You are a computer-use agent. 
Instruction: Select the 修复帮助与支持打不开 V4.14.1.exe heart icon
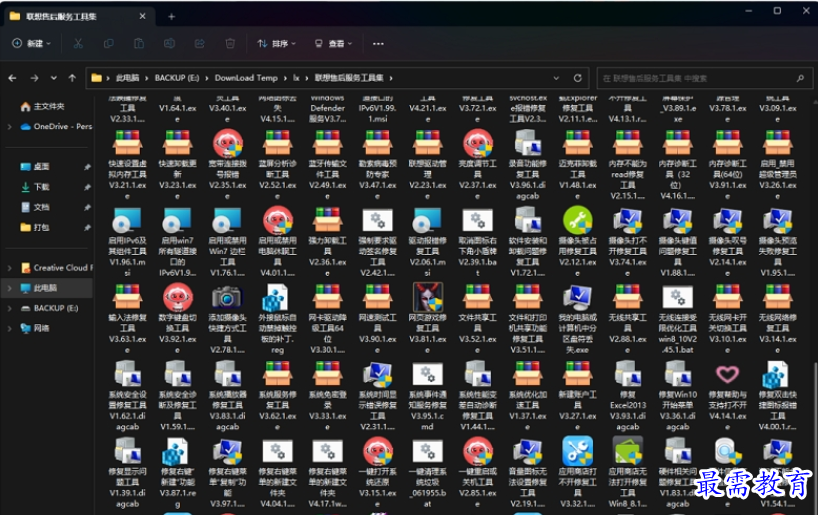pyautogui.click(x=728, y=374)
